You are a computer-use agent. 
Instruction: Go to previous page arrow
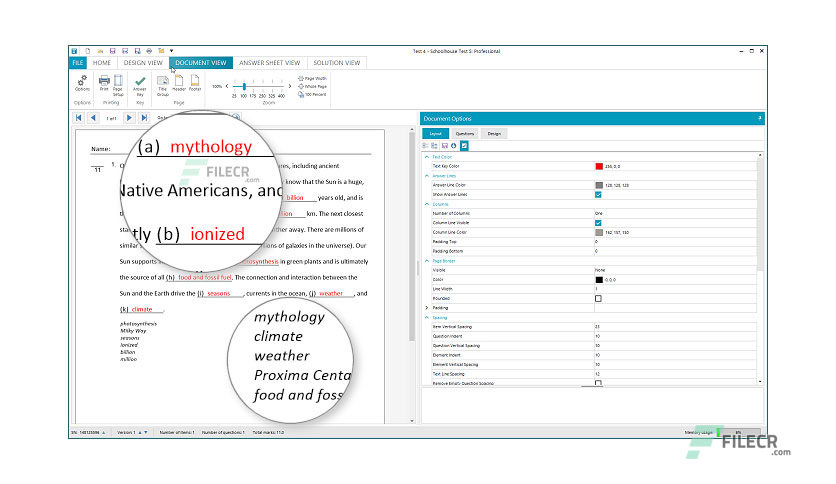point(93,118)
